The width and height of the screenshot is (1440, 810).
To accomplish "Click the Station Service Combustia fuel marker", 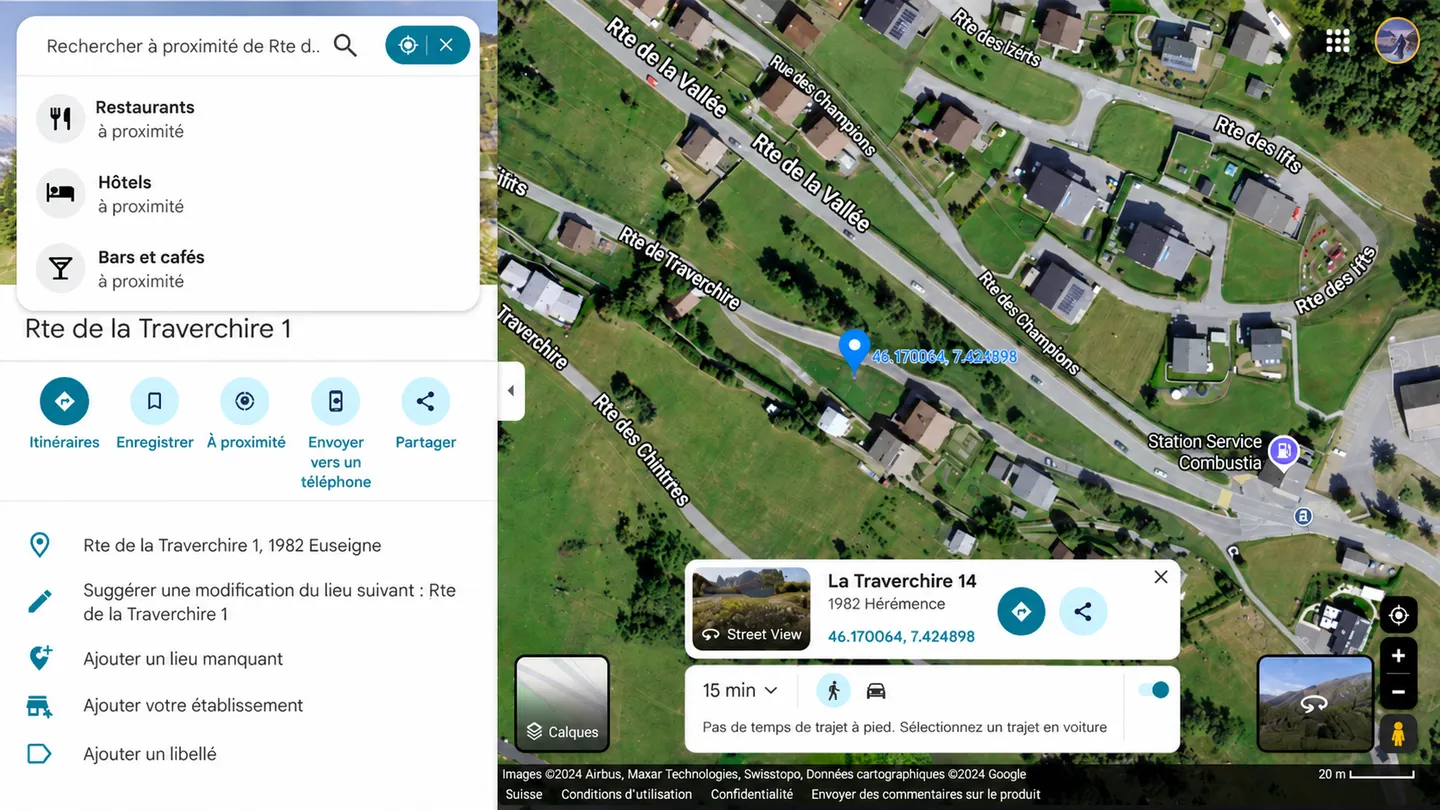I will pos(1283,451).
